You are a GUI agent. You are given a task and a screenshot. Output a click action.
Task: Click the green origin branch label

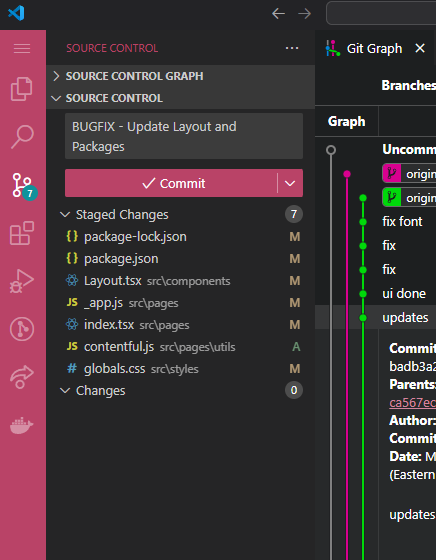(x=409, y=198)
